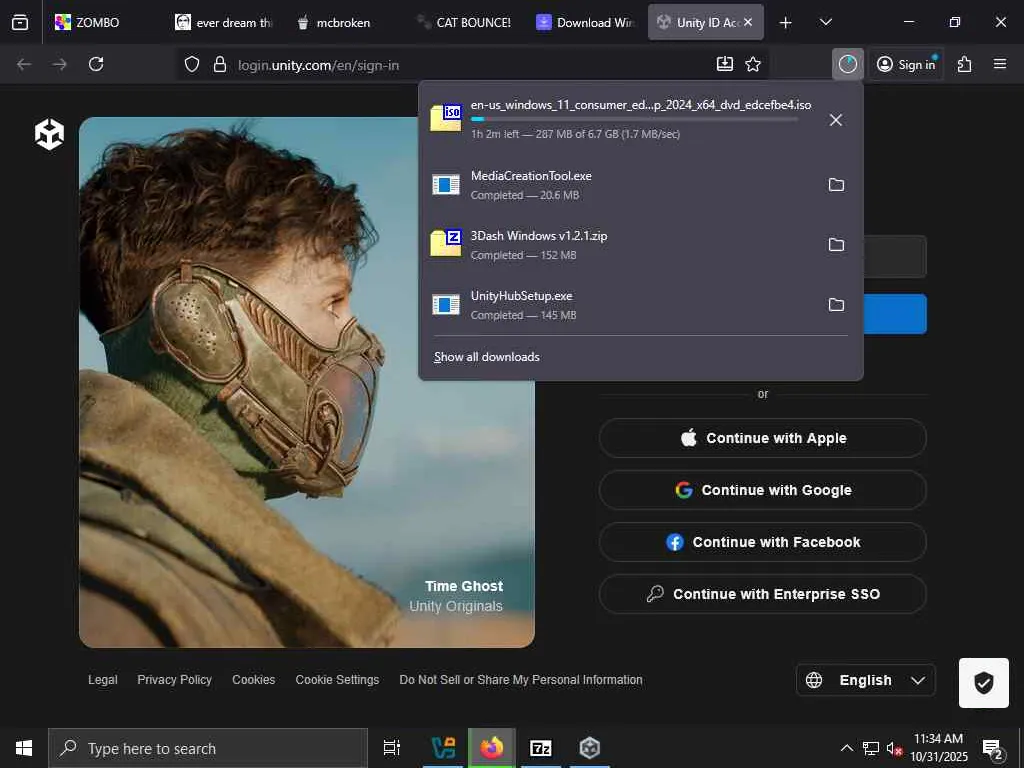Switch to the mcbroken tab
This screenshot has height=768, width=1024.
[x=343, y=22]
